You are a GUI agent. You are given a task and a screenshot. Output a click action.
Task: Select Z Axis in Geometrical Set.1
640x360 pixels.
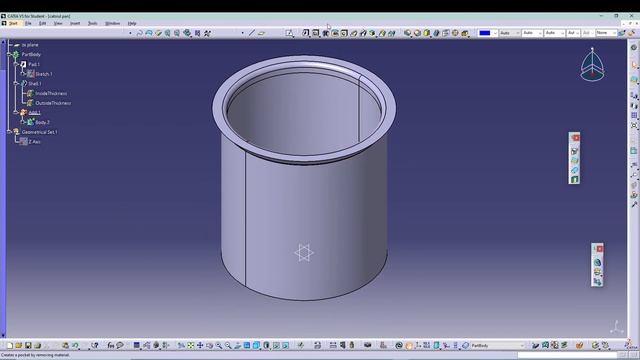35,142
